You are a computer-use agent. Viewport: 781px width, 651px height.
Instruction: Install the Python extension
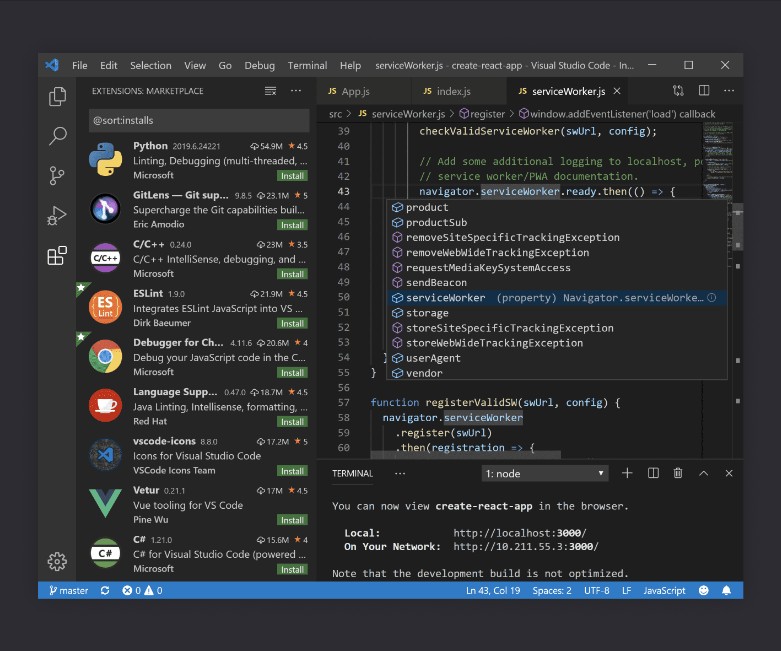pyautogui.click(x=292, y=175)
